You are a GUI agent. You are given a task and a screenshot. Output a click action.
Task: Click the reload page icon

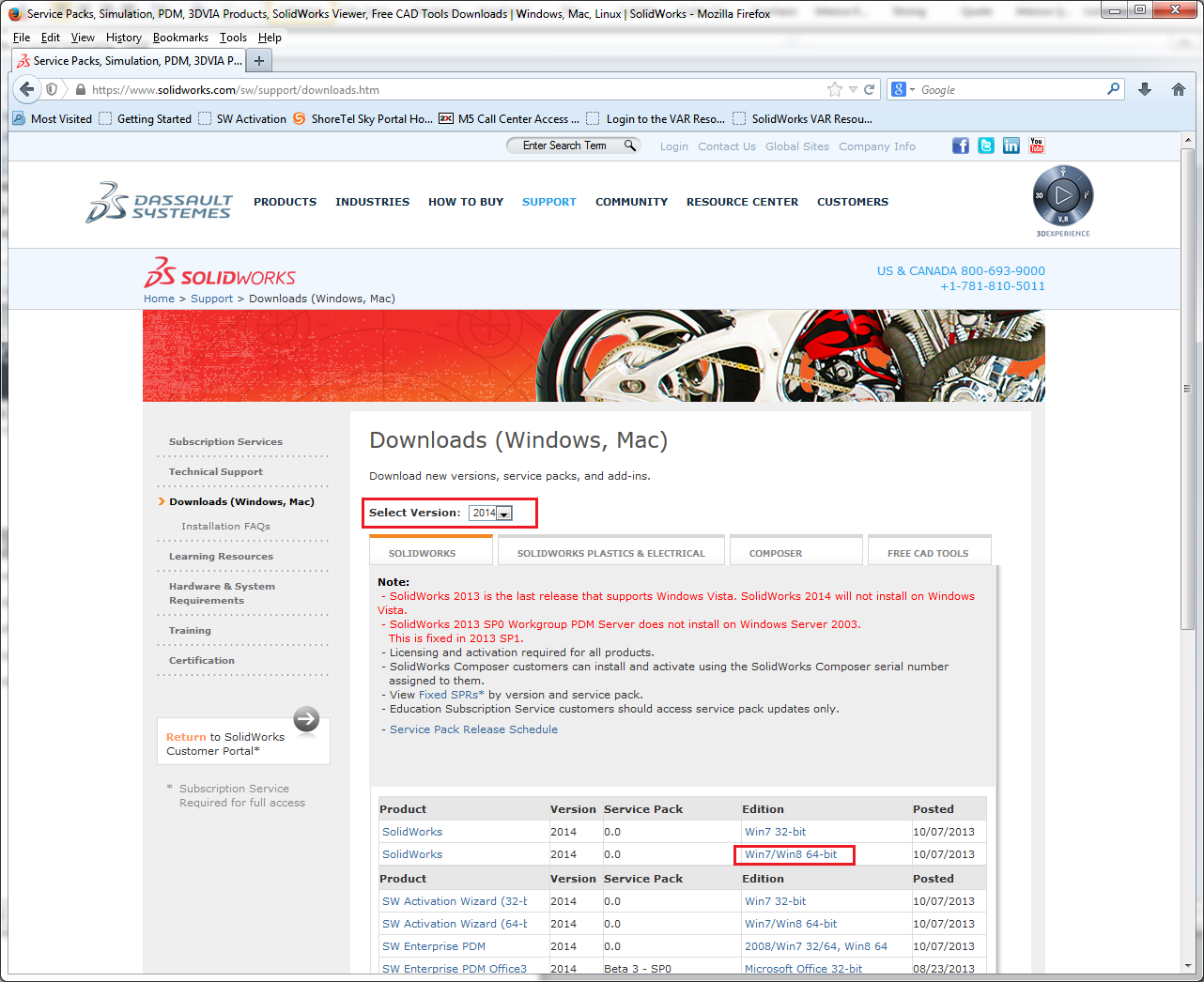click(x=870, y=89)
